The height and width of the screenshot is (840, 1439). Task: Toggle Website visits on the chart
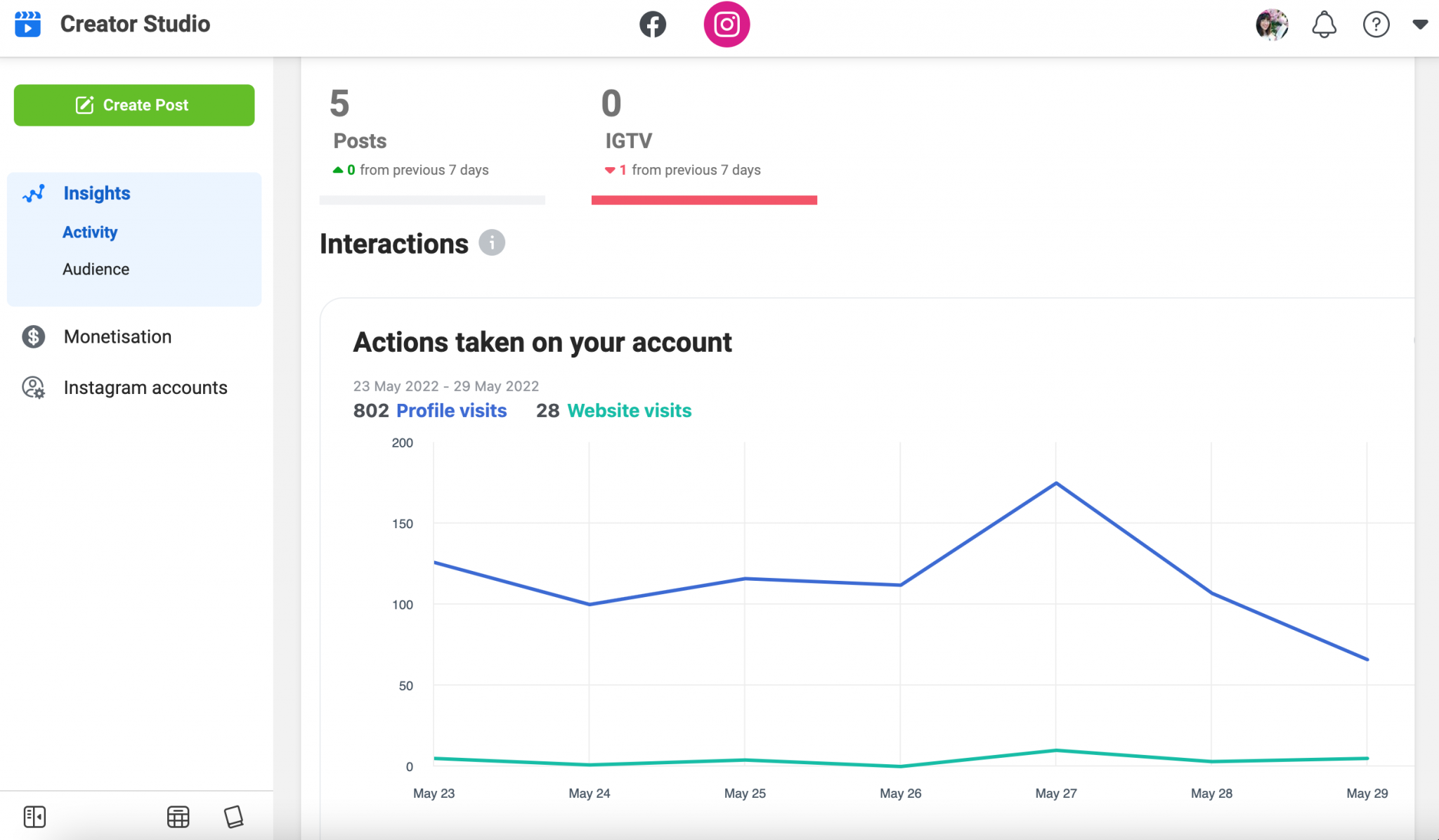click(x=629, y=410)
